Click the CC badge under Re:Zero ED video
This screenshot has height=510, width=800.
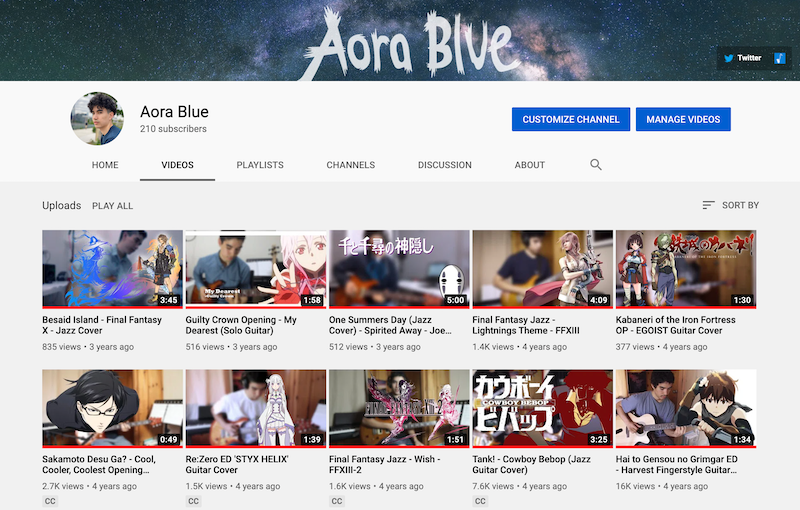194,501
